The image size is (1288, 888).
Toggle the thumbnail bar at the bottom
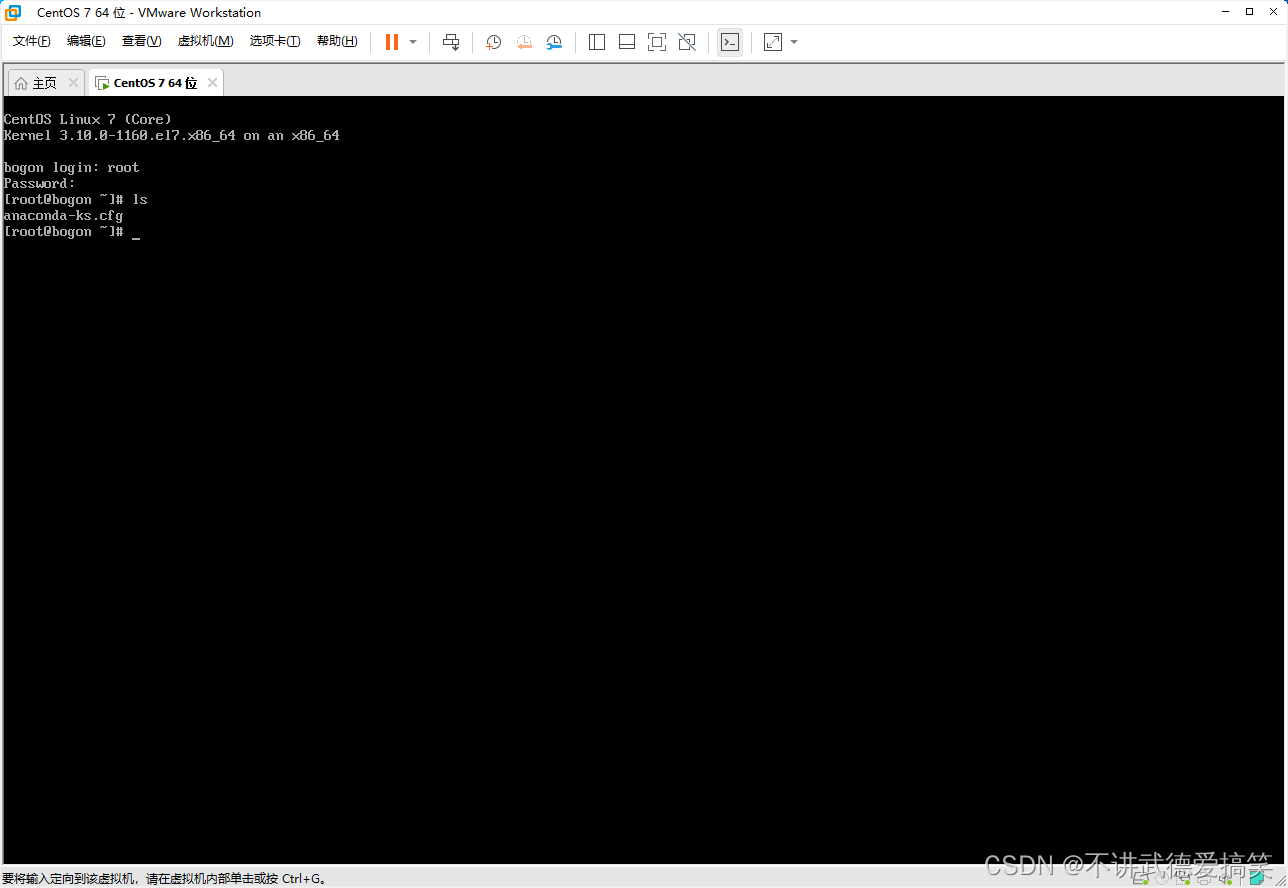(627, 42)
